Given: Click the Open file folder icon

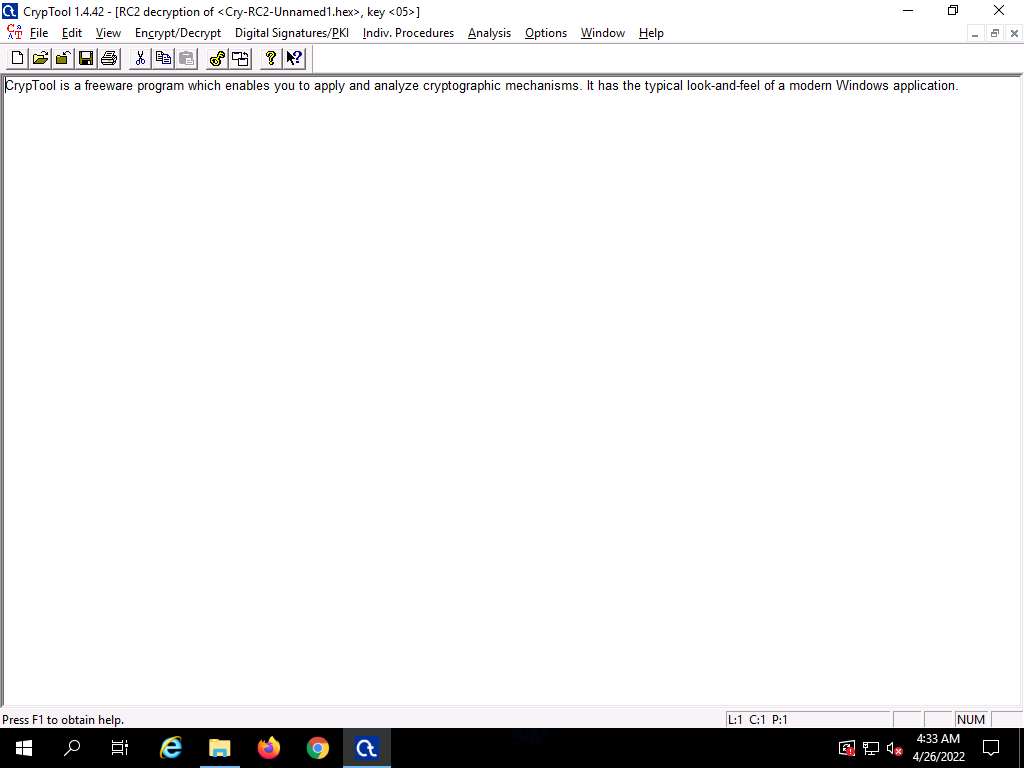Looking at the screenshot, I should coord(40,58).
